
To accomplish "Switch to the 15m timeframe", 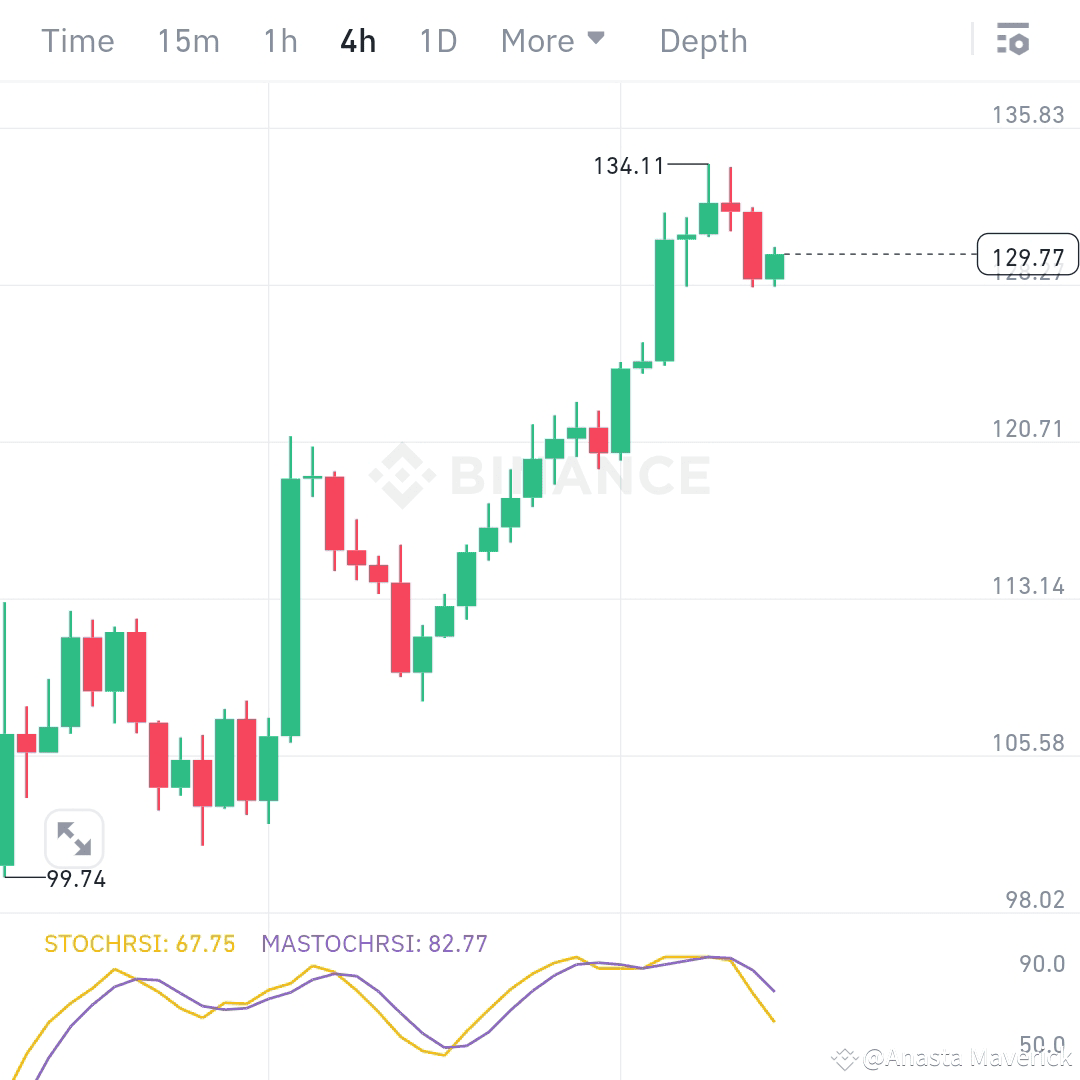I will tap(188, 41).
